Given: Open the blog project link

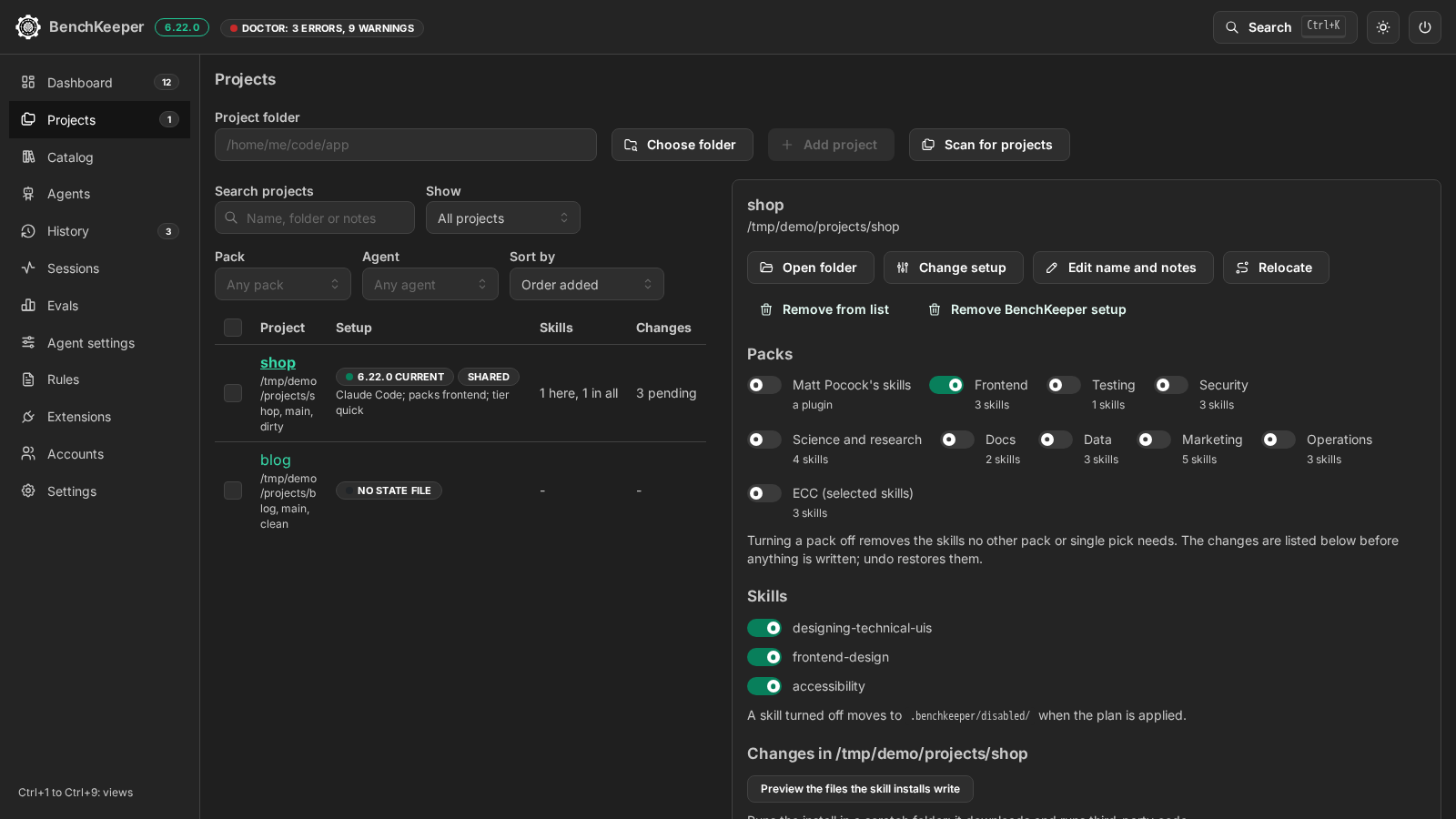Looking at the screenshot, I should (x=276, y=460).
